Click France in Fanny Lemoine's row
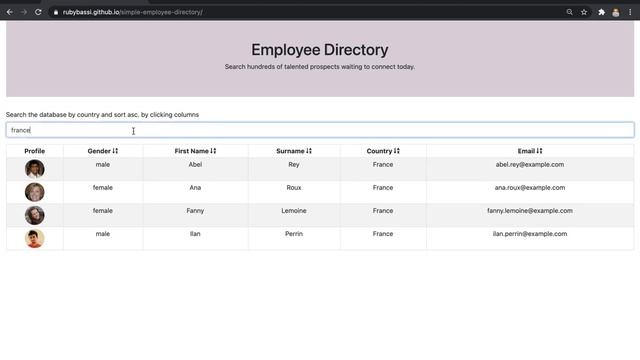640x360 pixels. pos(383,211)
